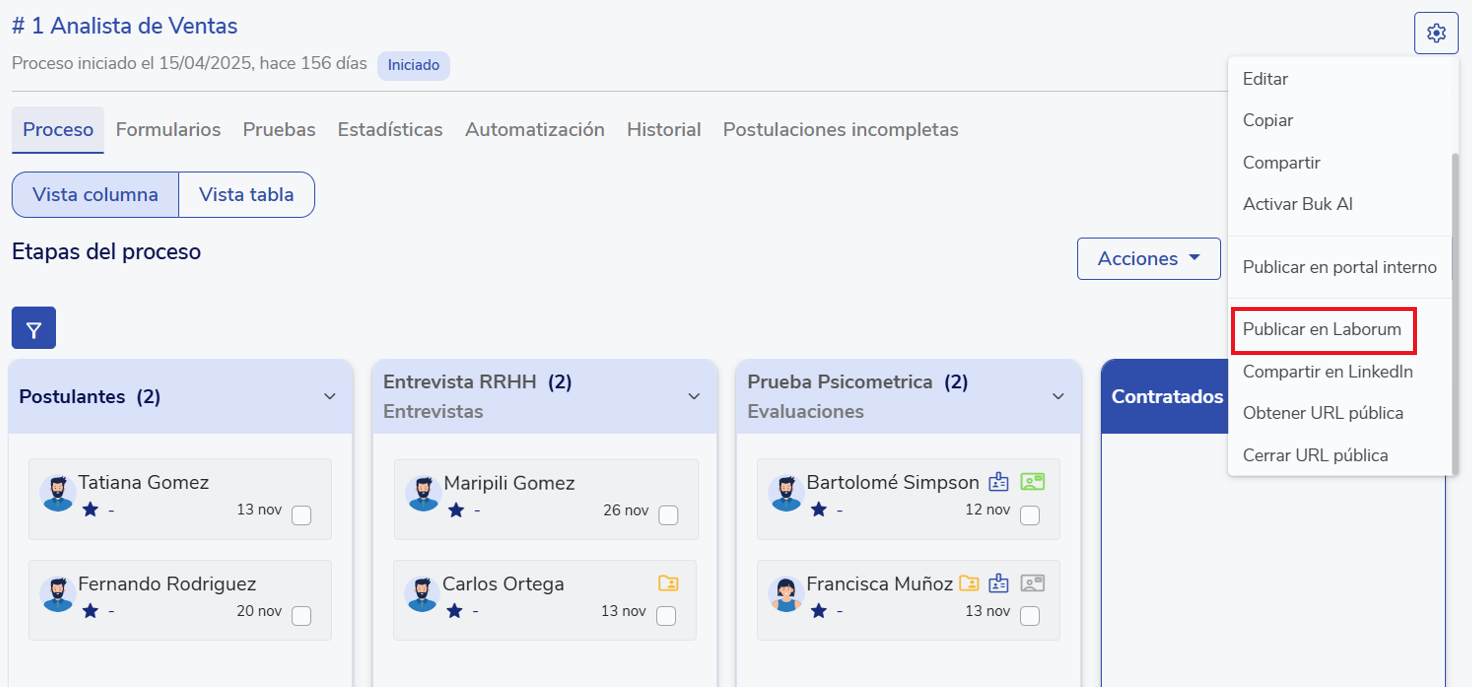Viewport: 1472px width, 687px height.
Task: Open the Acciones dropdown
Action: 1148,259
